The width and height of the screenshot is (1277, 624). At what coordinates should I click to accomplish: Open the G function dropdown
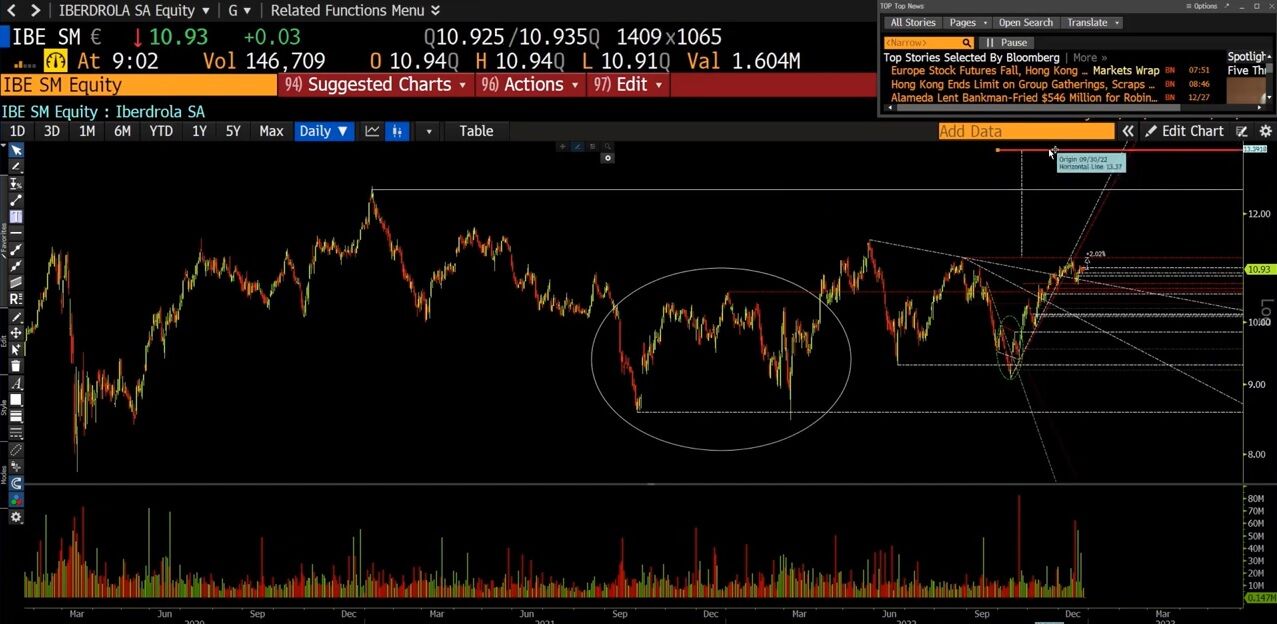(239, 10)
